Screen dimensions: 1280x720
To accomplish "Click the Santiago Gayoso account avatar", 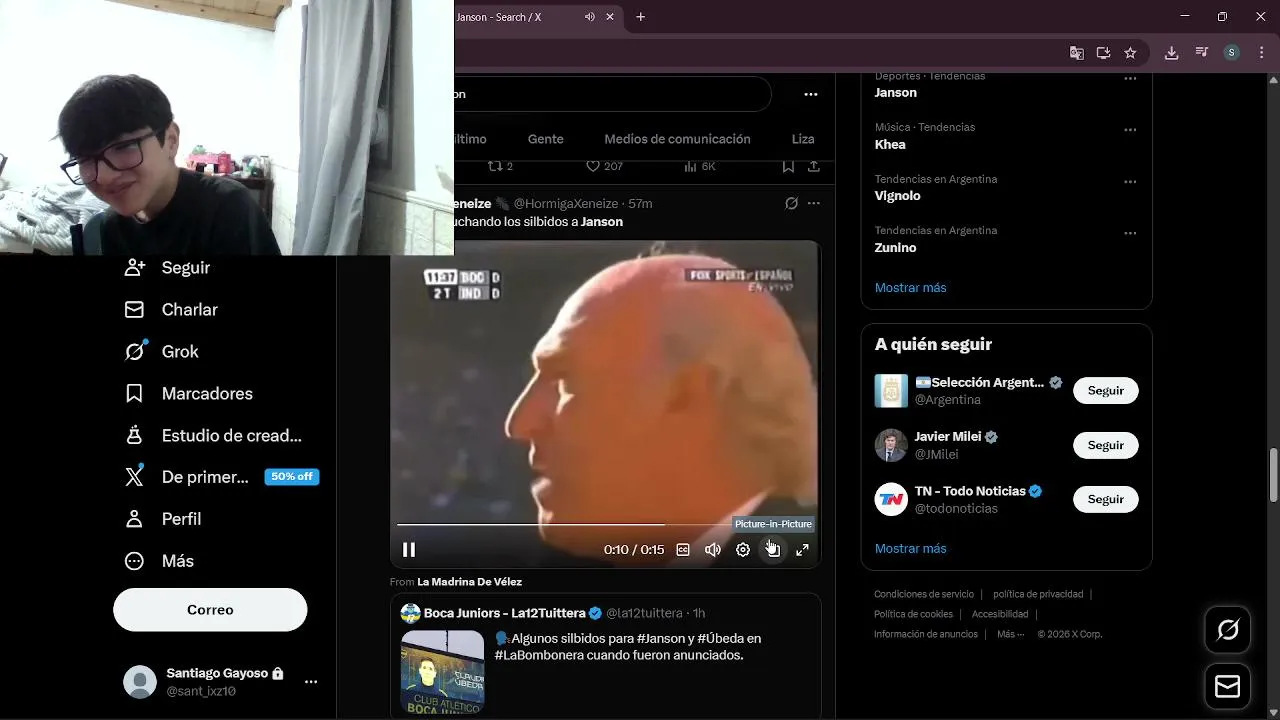I will (x=140, y=682).
